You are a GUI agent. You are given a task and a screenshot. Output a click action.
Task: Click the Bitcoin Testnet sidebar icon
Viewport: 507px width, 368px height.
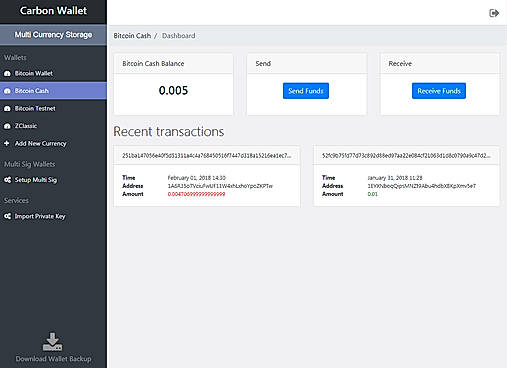pyautogui.click(x=7, y=108)
